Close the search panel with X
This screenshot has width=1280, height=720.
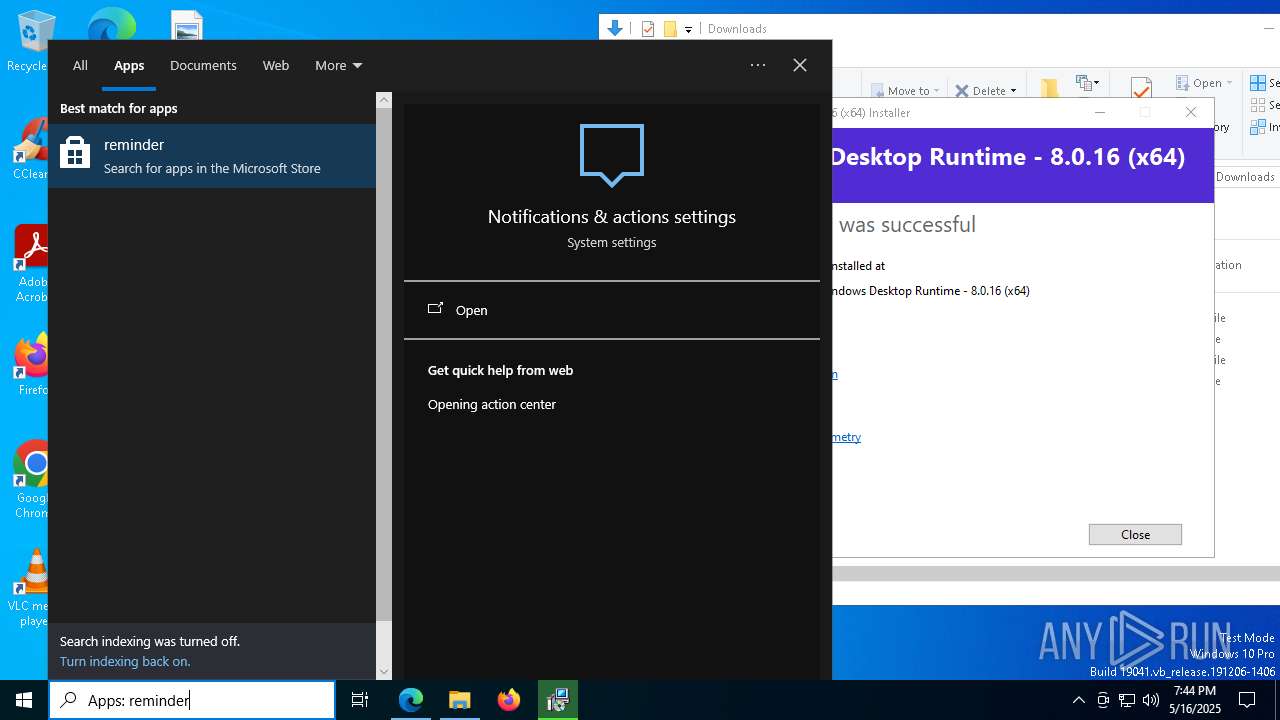800,65
